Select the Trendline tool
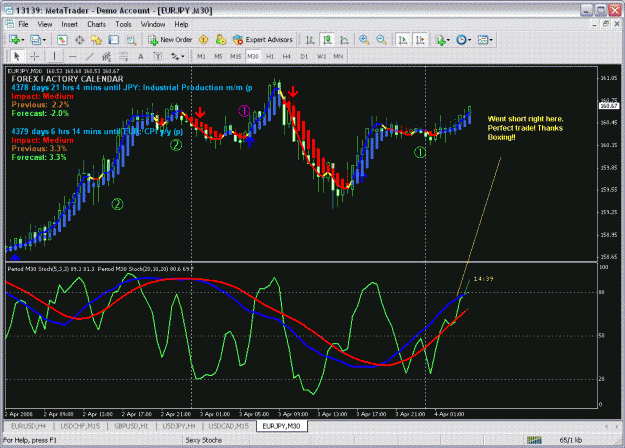Viewport: 625px width, 448px height. tap(90, 57)
